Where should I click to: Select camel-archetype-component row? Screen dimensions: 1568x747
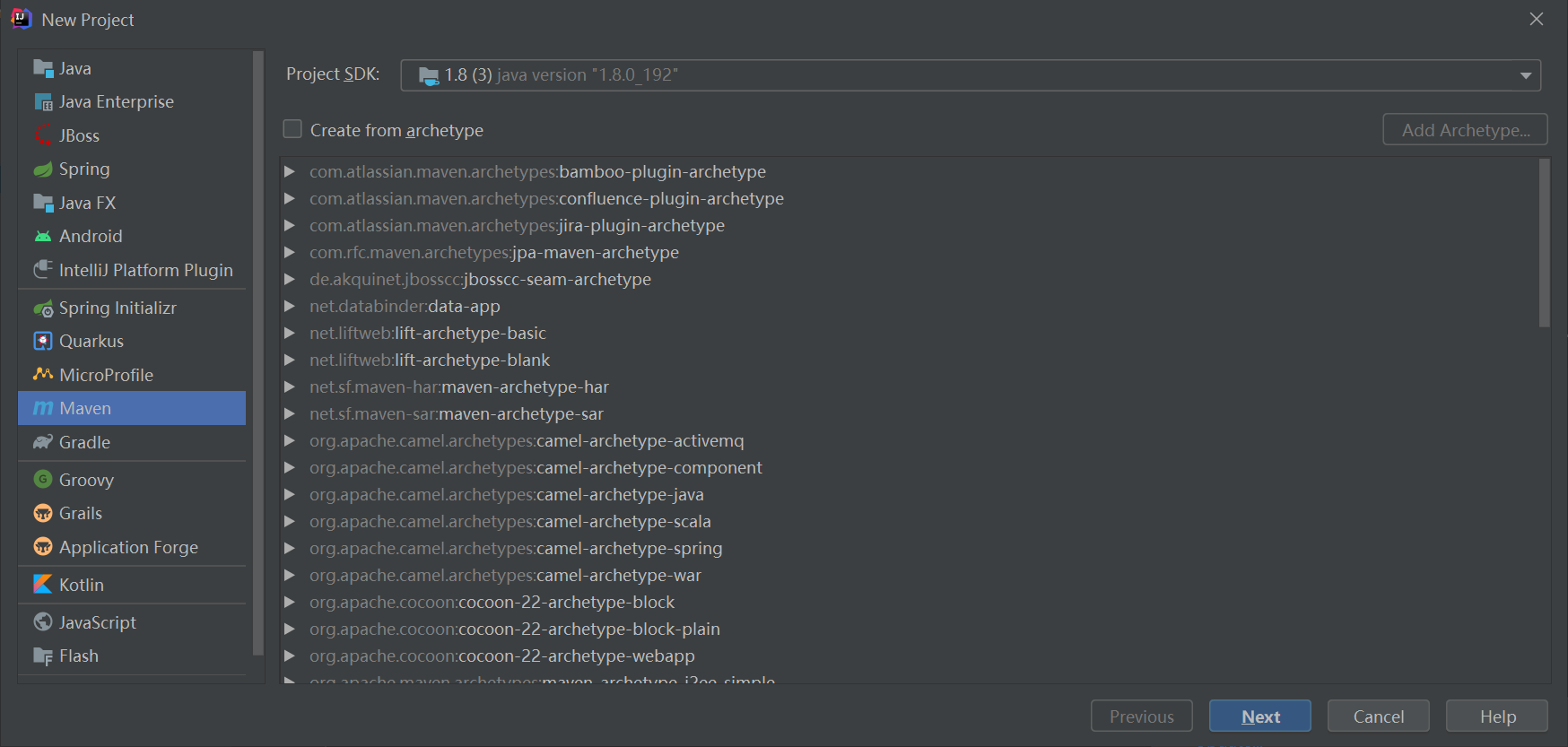909,467
